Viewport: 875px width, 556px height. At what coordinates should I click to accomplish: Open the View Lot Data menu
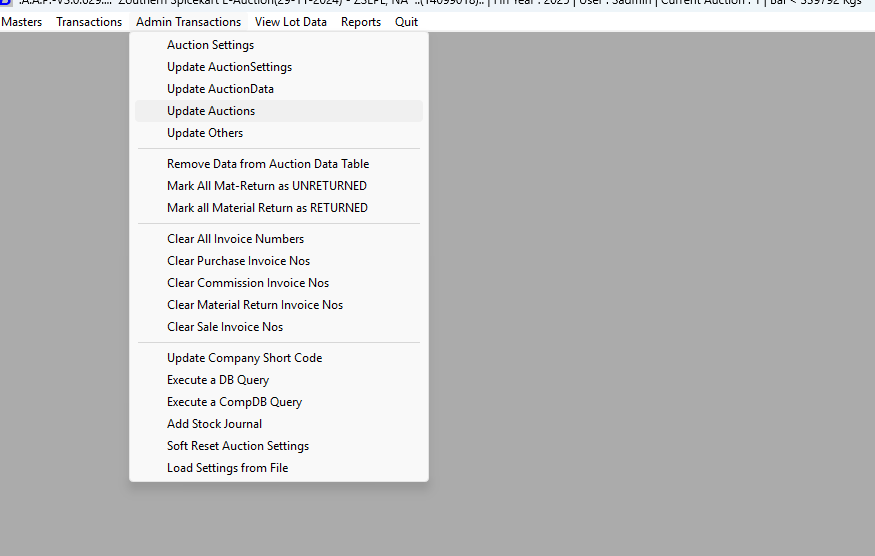(x=291, y=22)
